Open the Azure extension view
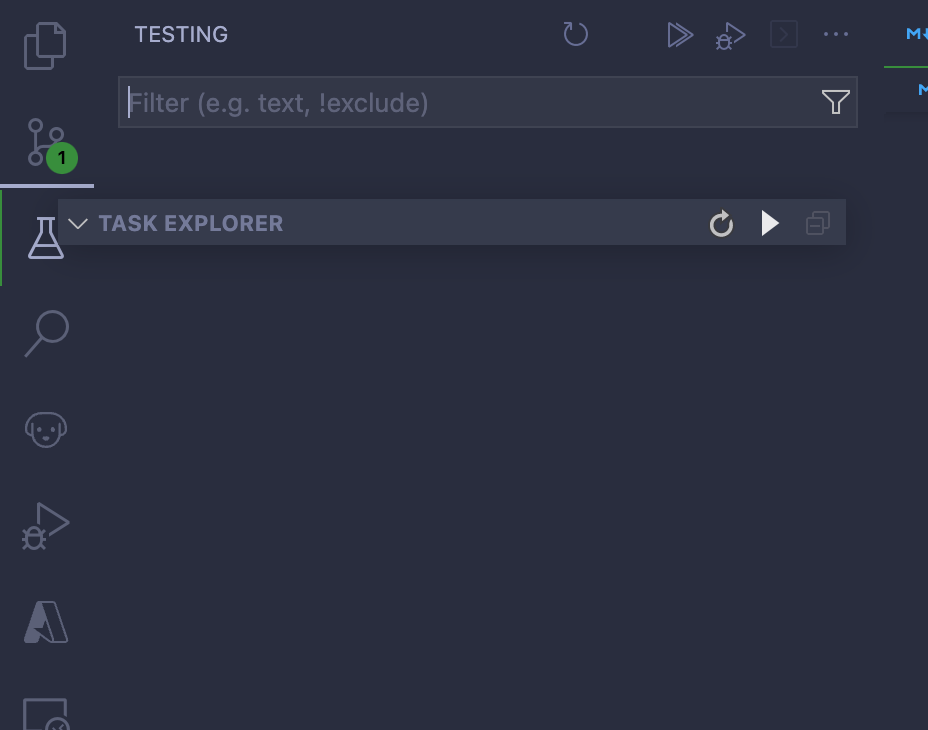Image resolution: width=928 pixels, height=730 pixels. [45, 622]
